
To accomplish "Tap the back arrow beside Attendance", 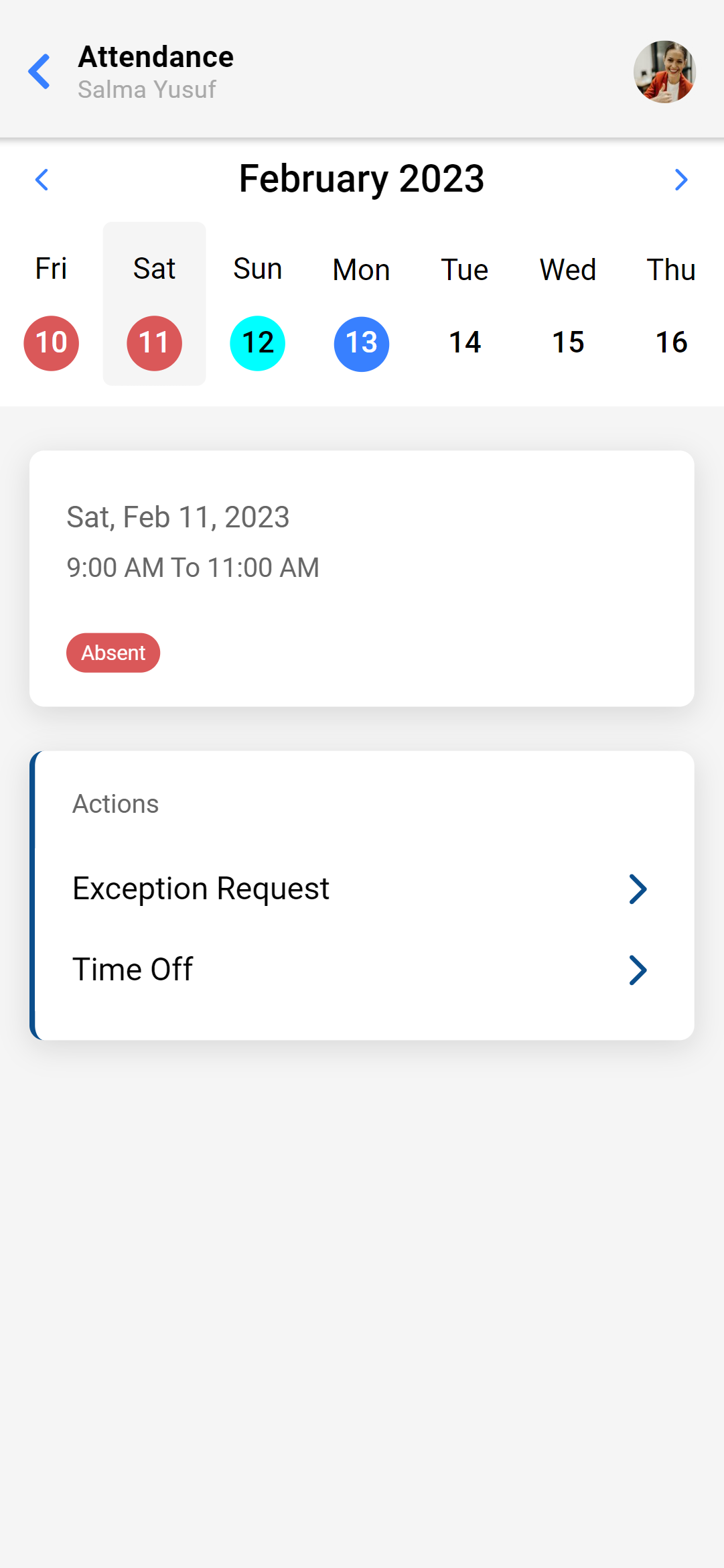I will (40, 72).
